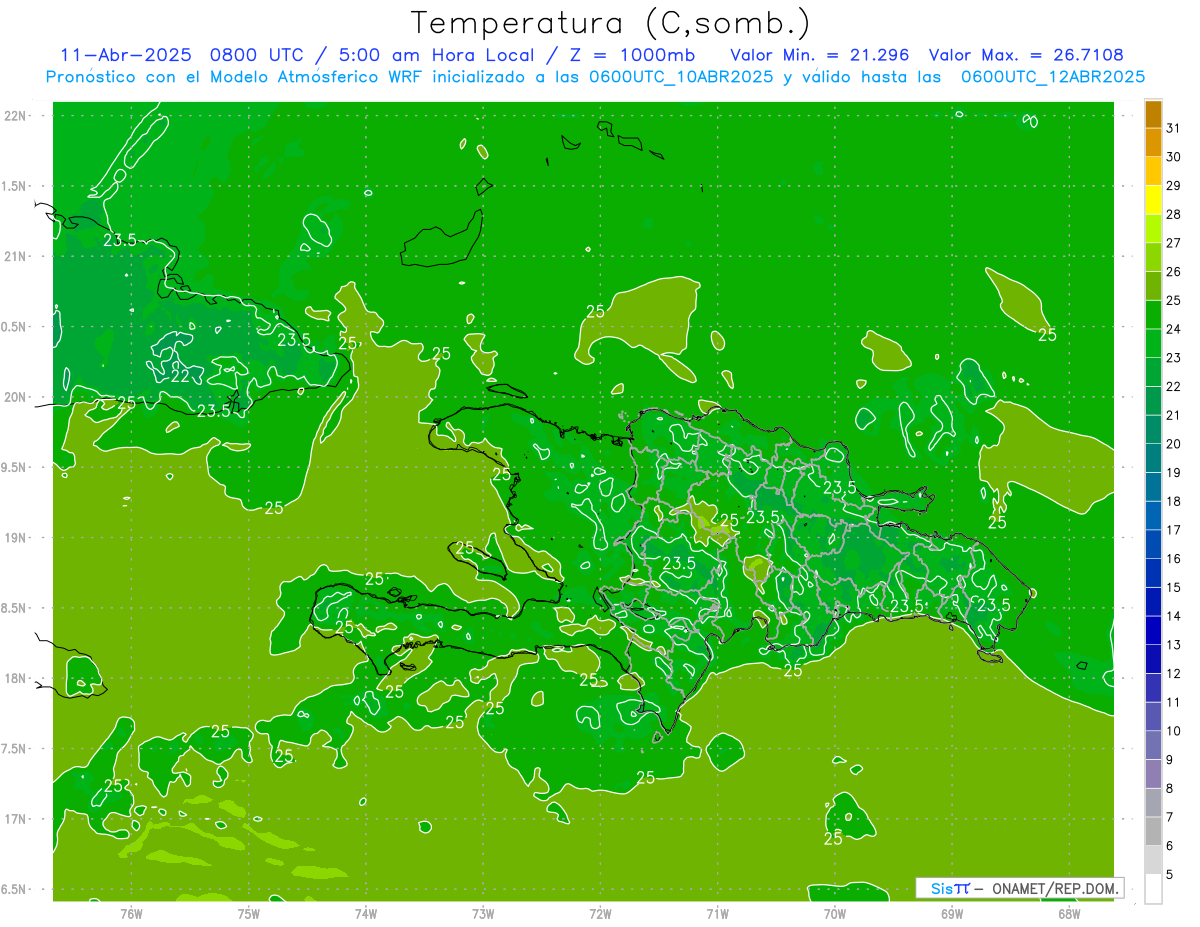Click the '74W' longitude axis label

(x=366, y=913)
